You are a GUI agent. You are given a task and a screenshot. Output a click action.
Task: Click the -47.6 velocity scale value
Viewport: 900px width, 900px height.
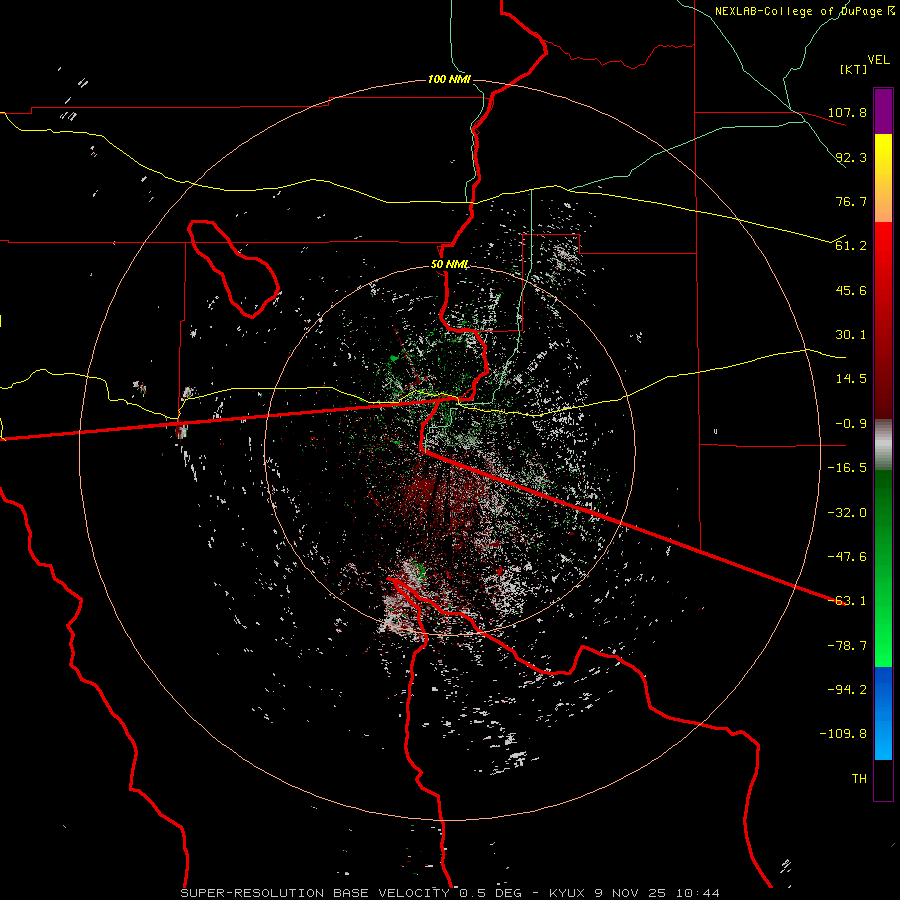pyautogui.click(x=847, y=557)
